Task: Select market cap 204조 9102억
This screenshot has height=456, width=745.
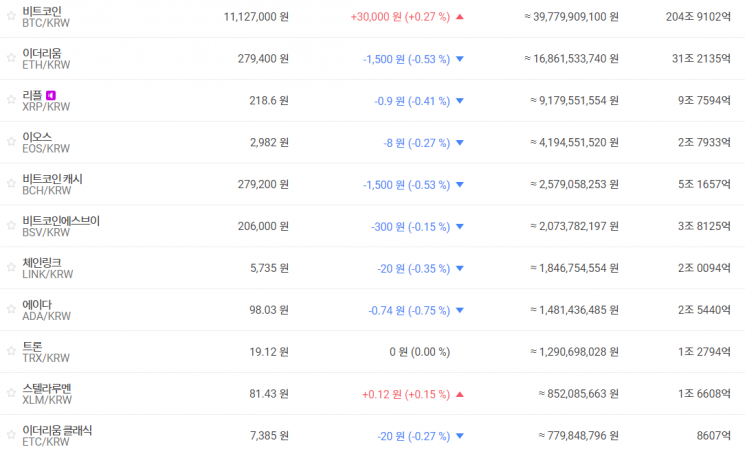Action: pos(698,17)
